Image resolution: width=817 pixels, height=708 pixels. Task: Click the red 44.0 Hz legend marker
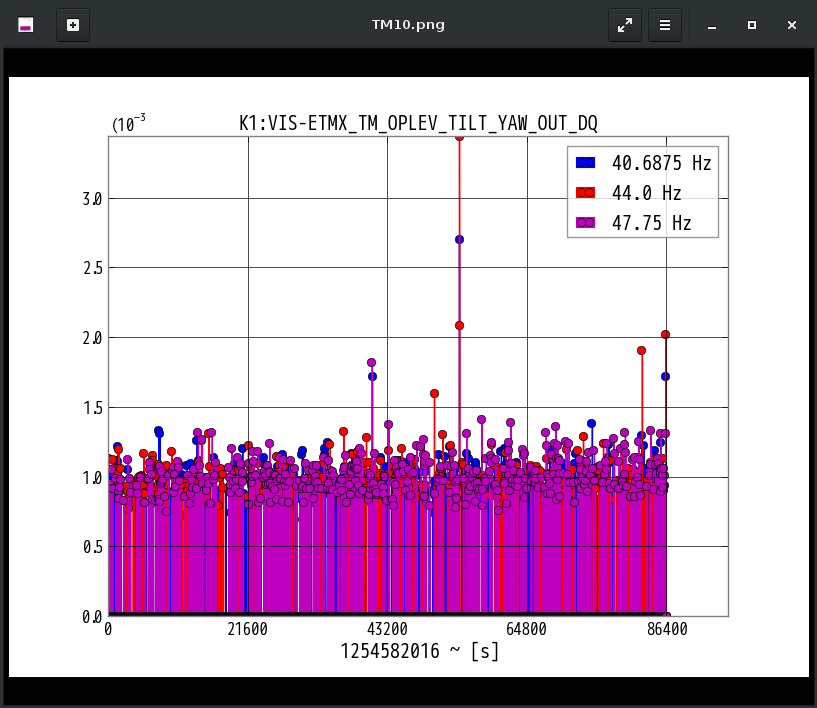point(586,193)
